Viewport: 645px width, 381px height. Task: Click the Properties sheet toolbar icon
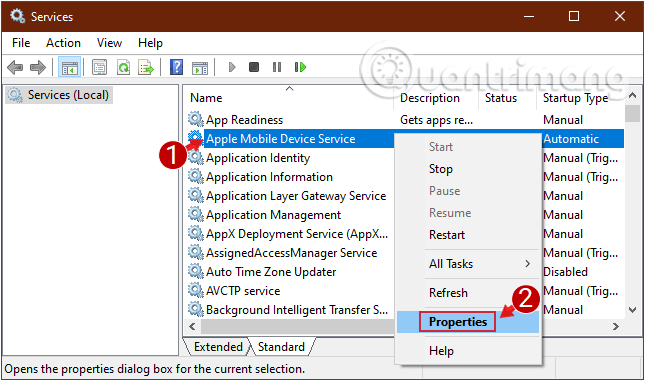click(x=99, y=67)
